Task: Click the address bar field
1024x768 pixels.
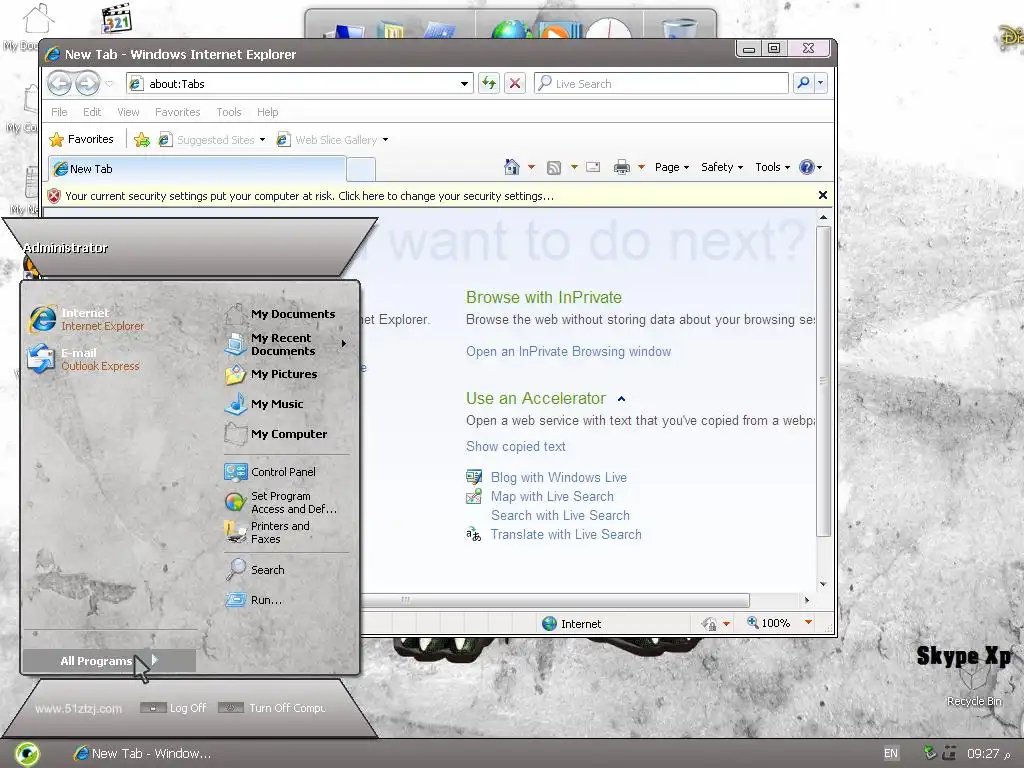Action: tap(299, 84)
